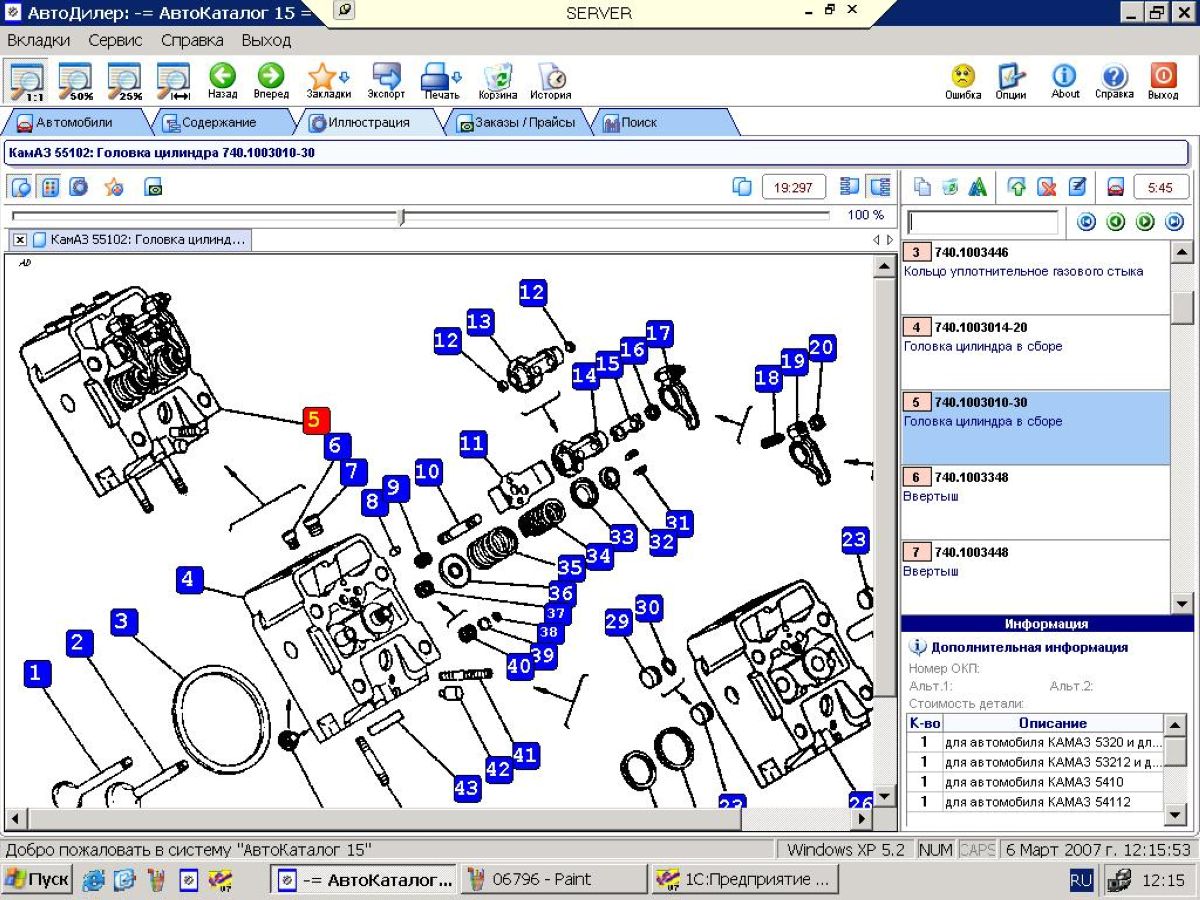Click the blue gear illustration icon
1200x900 pixels.
click(79, 187)
